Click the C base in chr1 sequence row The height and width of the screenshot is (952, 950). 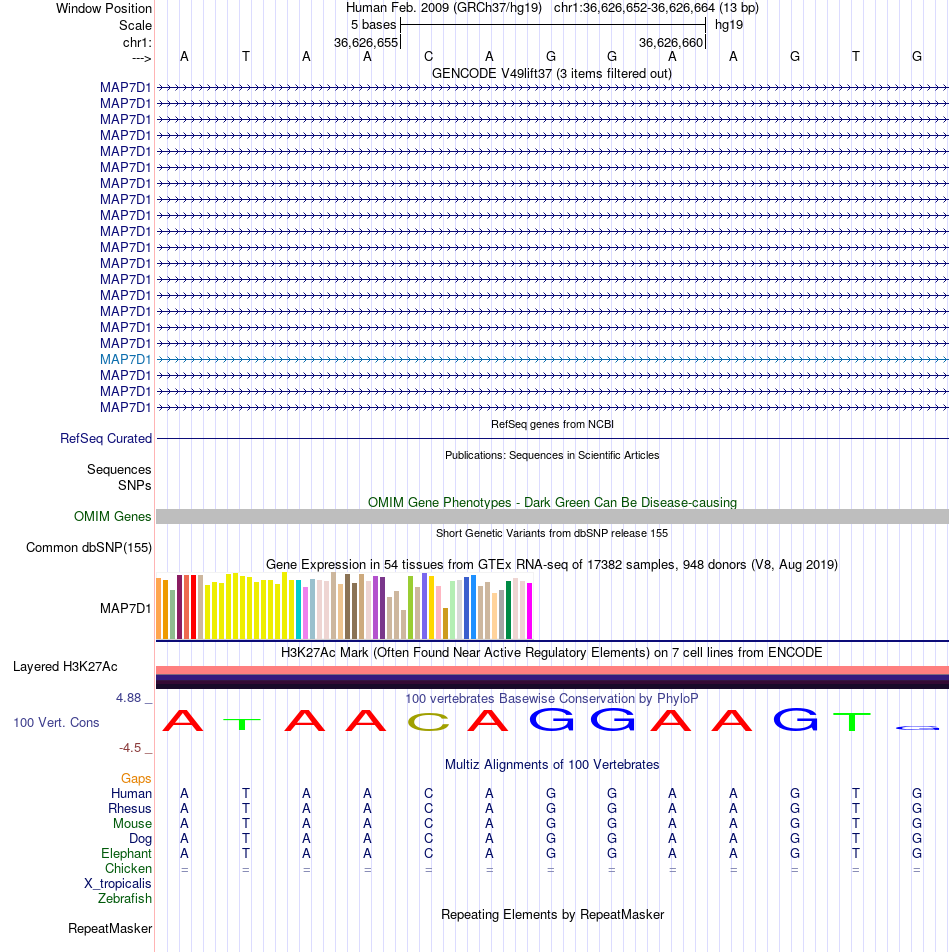429,56
